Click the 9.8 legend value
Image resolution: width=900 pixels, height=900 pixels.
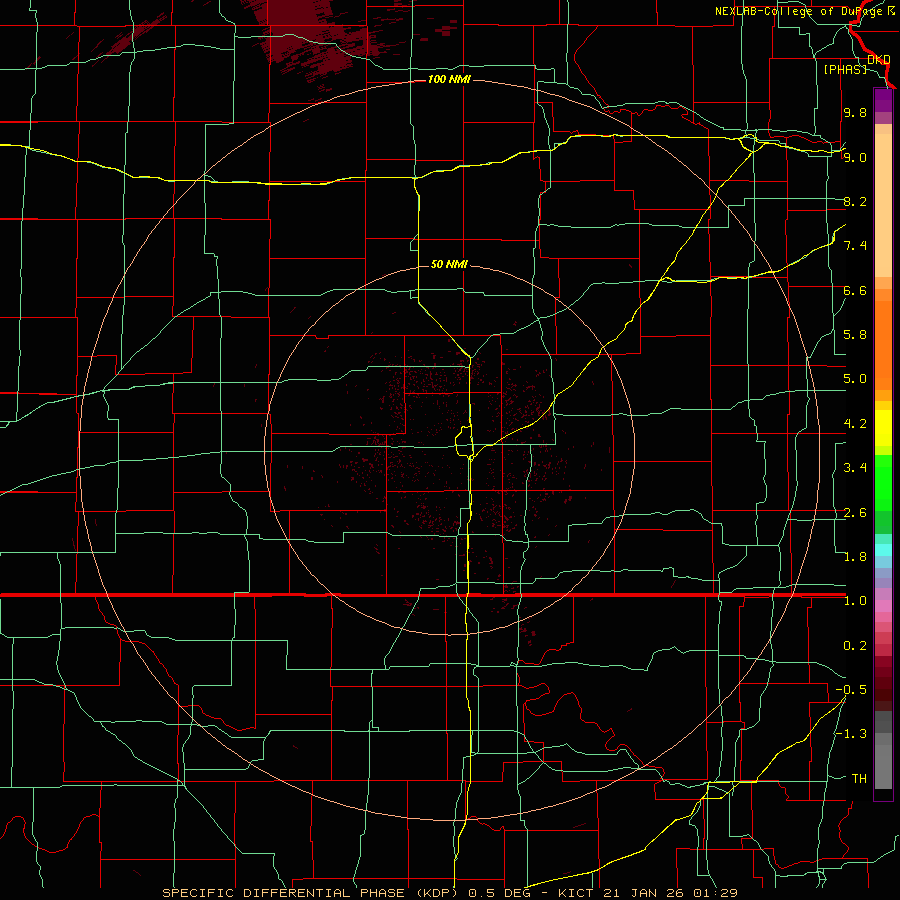coord(855,112)
